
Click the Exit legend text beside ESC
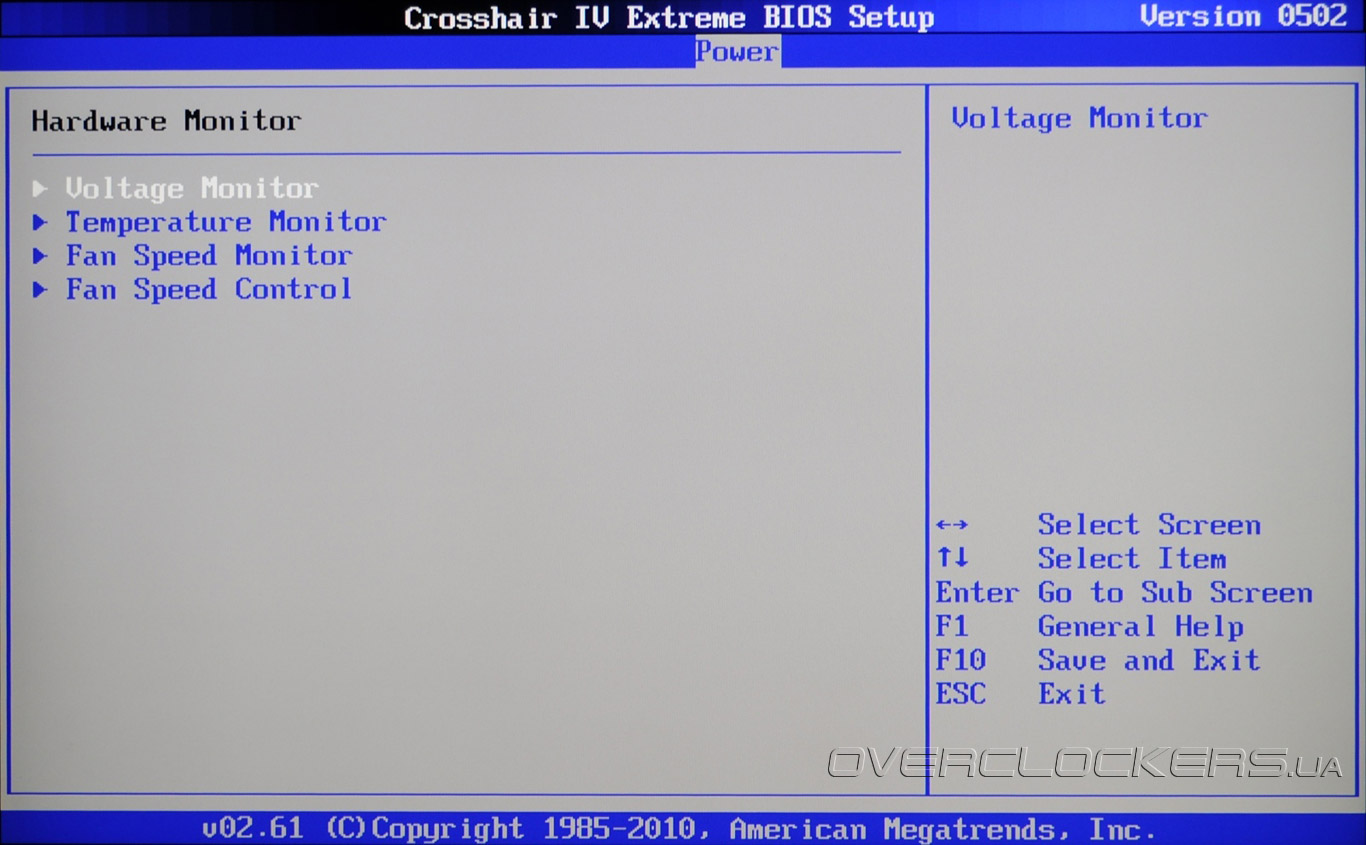tap(1072, 694)
